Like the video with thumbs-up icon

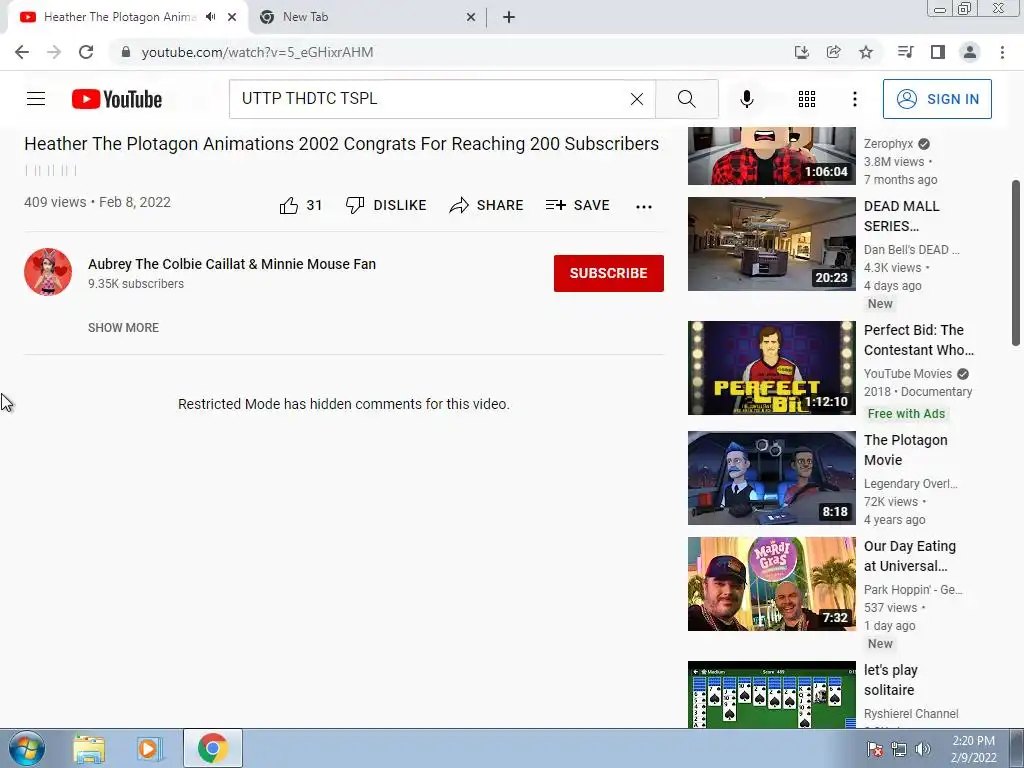click(289, 206)
